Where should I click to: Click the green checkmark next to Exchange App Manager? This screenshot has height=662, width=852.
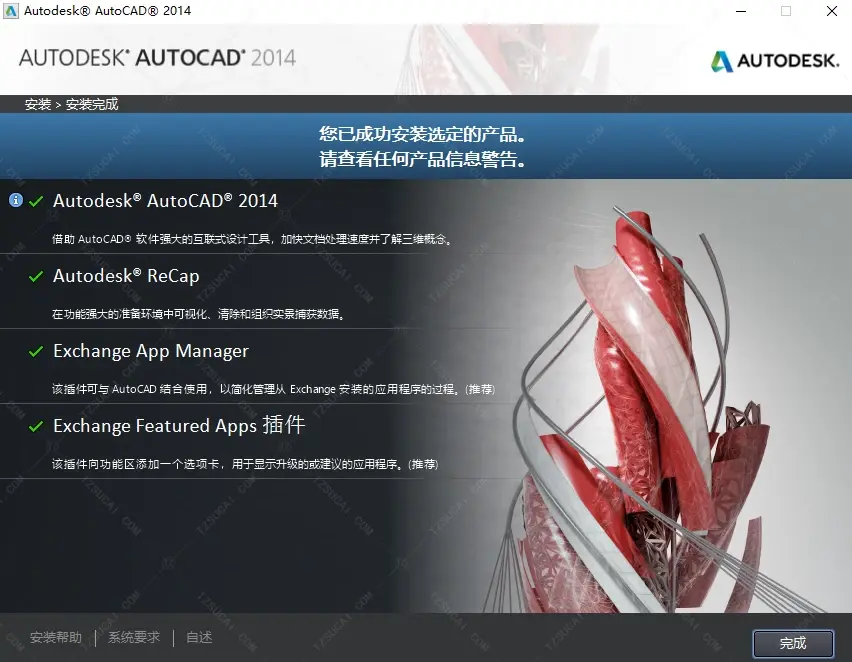[36, 352]
